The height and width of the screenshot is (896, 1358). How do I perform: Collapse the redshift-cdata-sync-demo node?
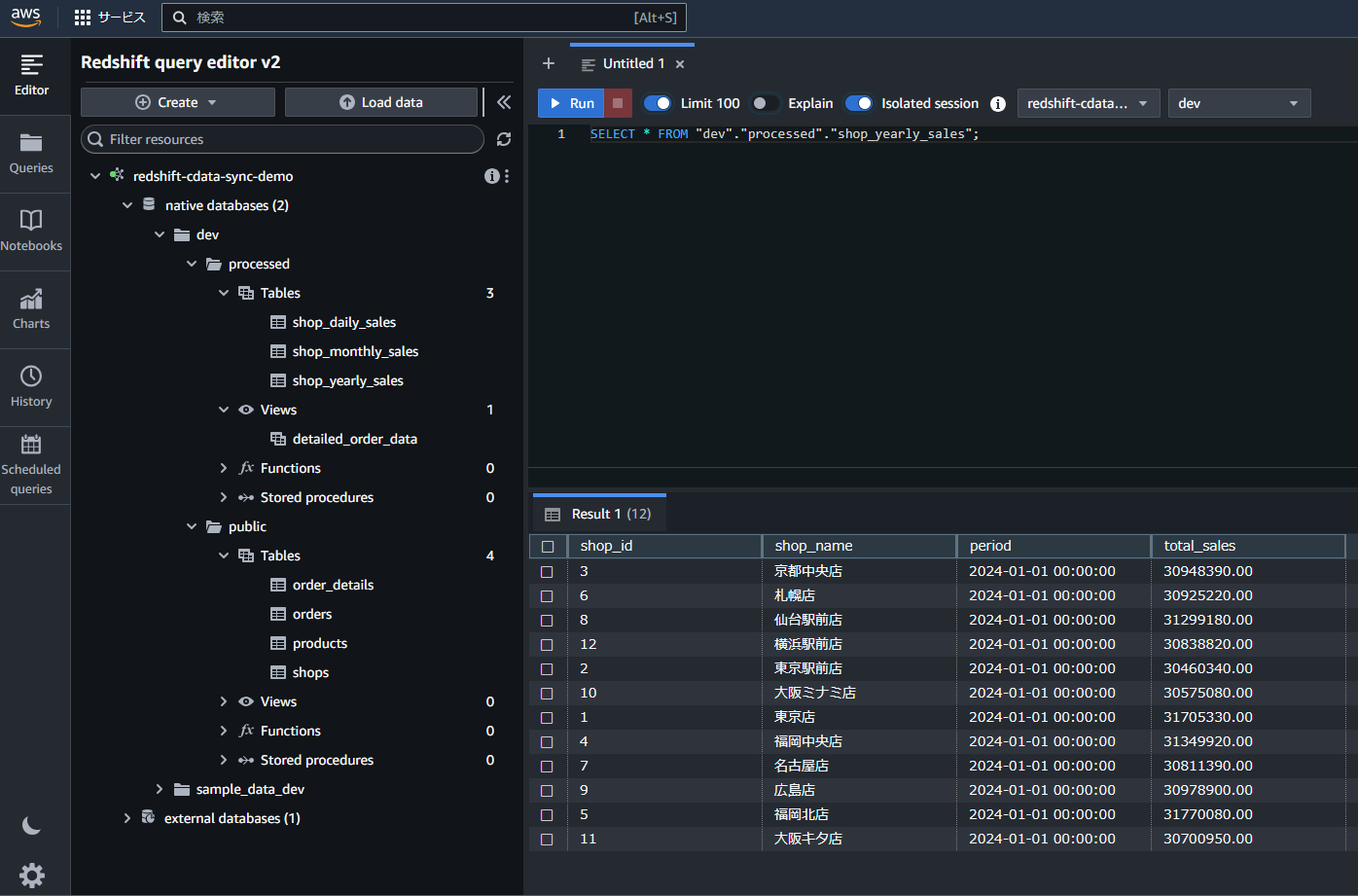click(x=95, y=176)
